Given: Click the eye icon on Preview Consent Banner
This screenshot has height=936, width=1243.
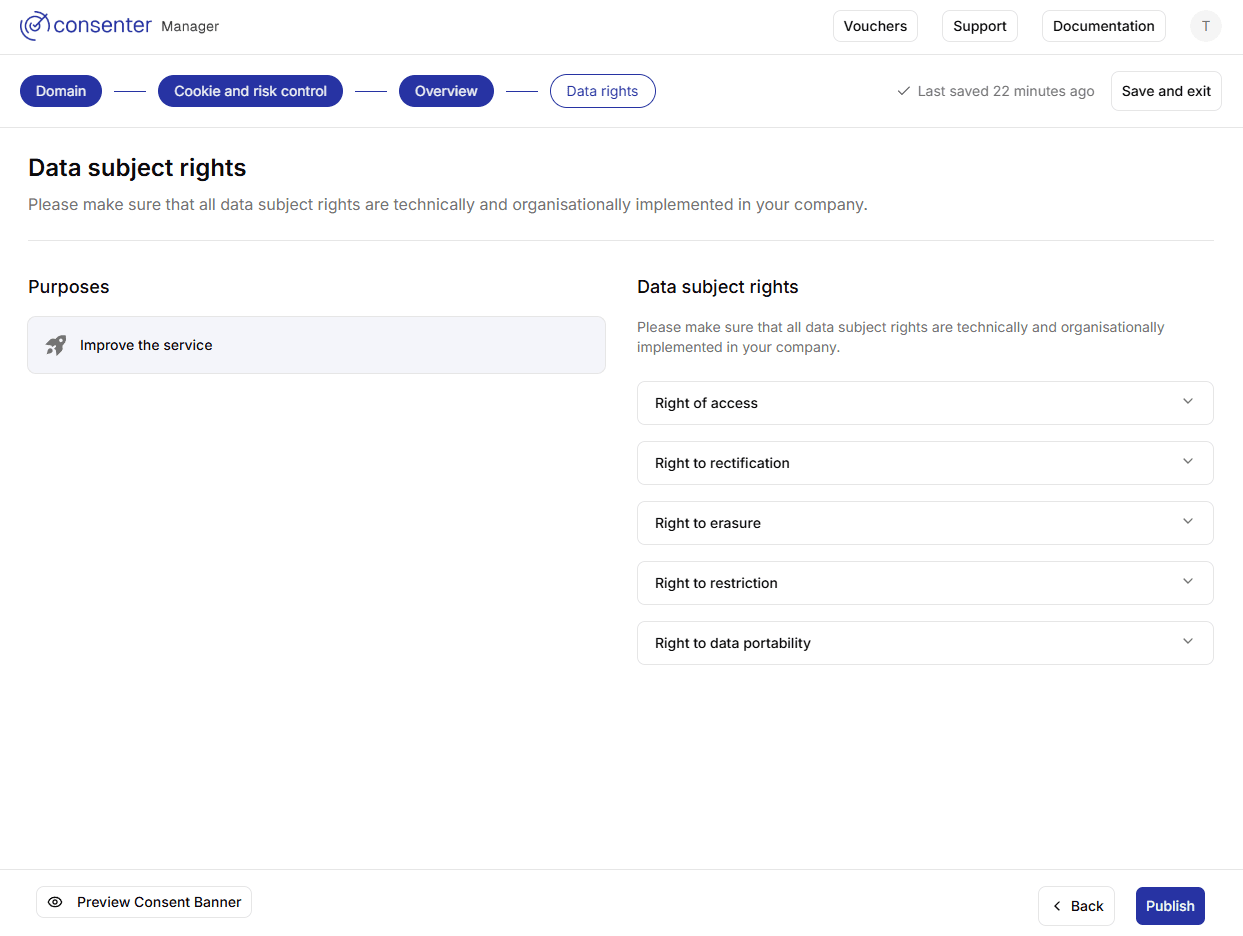Looking at the screenshot, I should 57,902.
